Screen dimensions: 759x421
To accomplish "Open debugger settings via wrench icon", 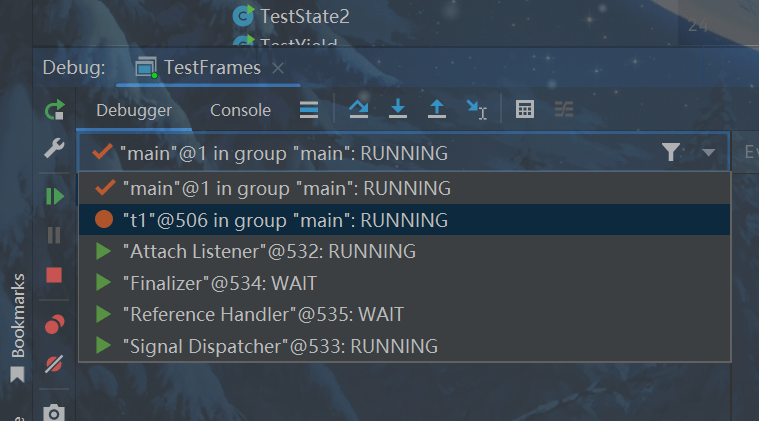I will (x=54, y=149).
